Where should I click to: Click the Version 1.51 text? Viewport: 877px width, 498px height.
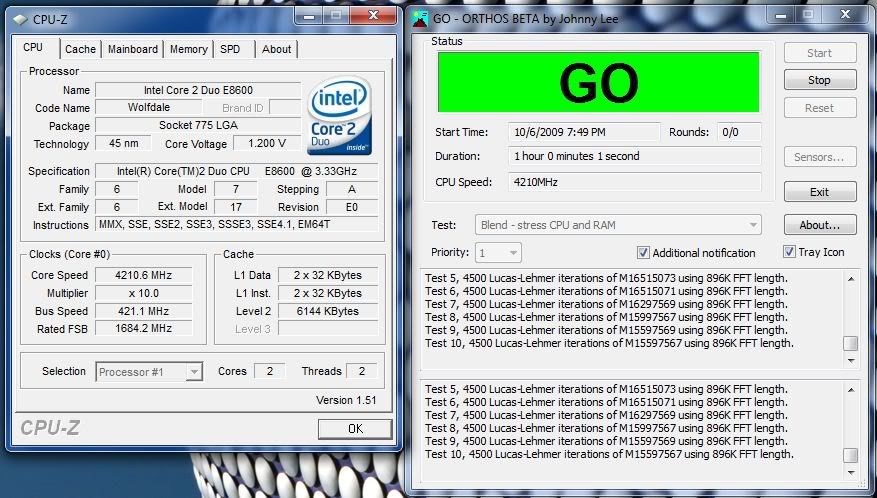pyautogui.click(x=346, y=400)
